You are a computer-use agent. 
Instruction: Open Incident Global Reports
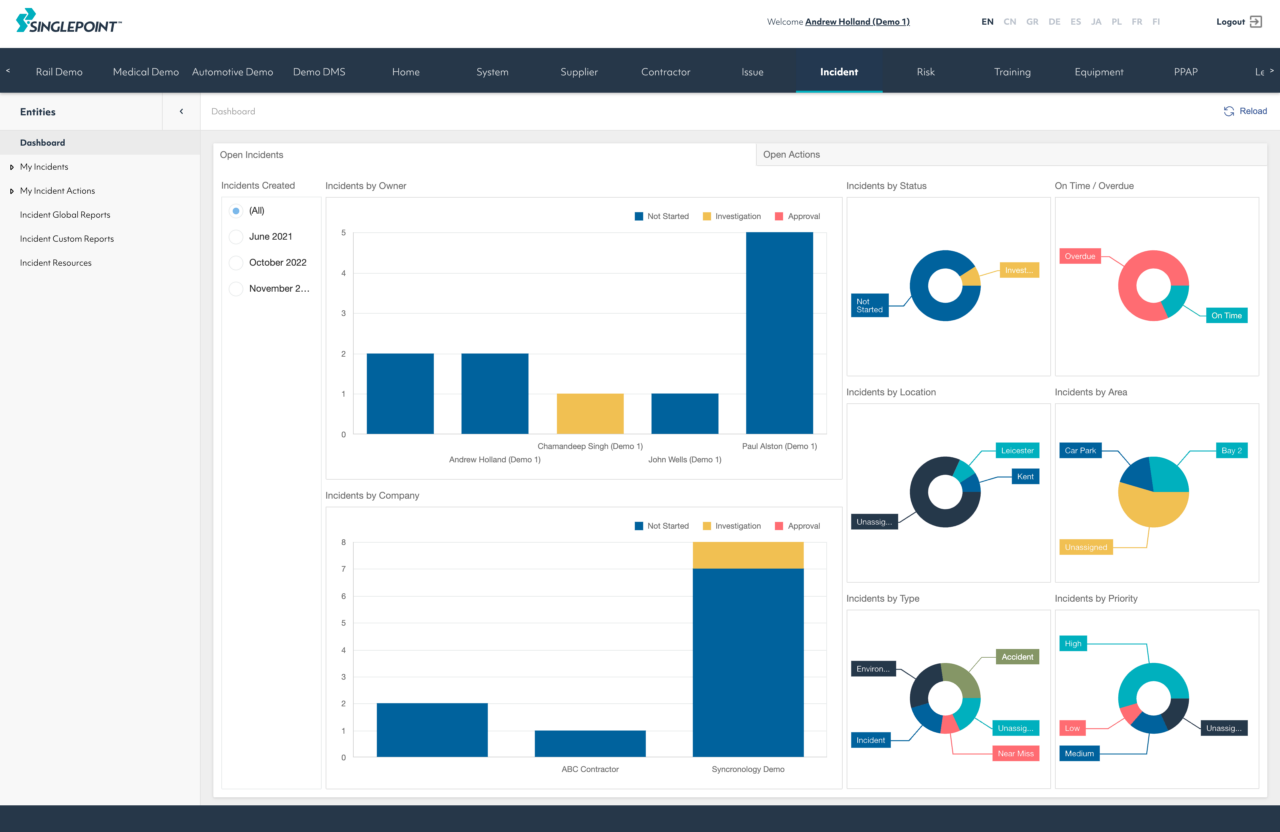[x=65, y=215]
